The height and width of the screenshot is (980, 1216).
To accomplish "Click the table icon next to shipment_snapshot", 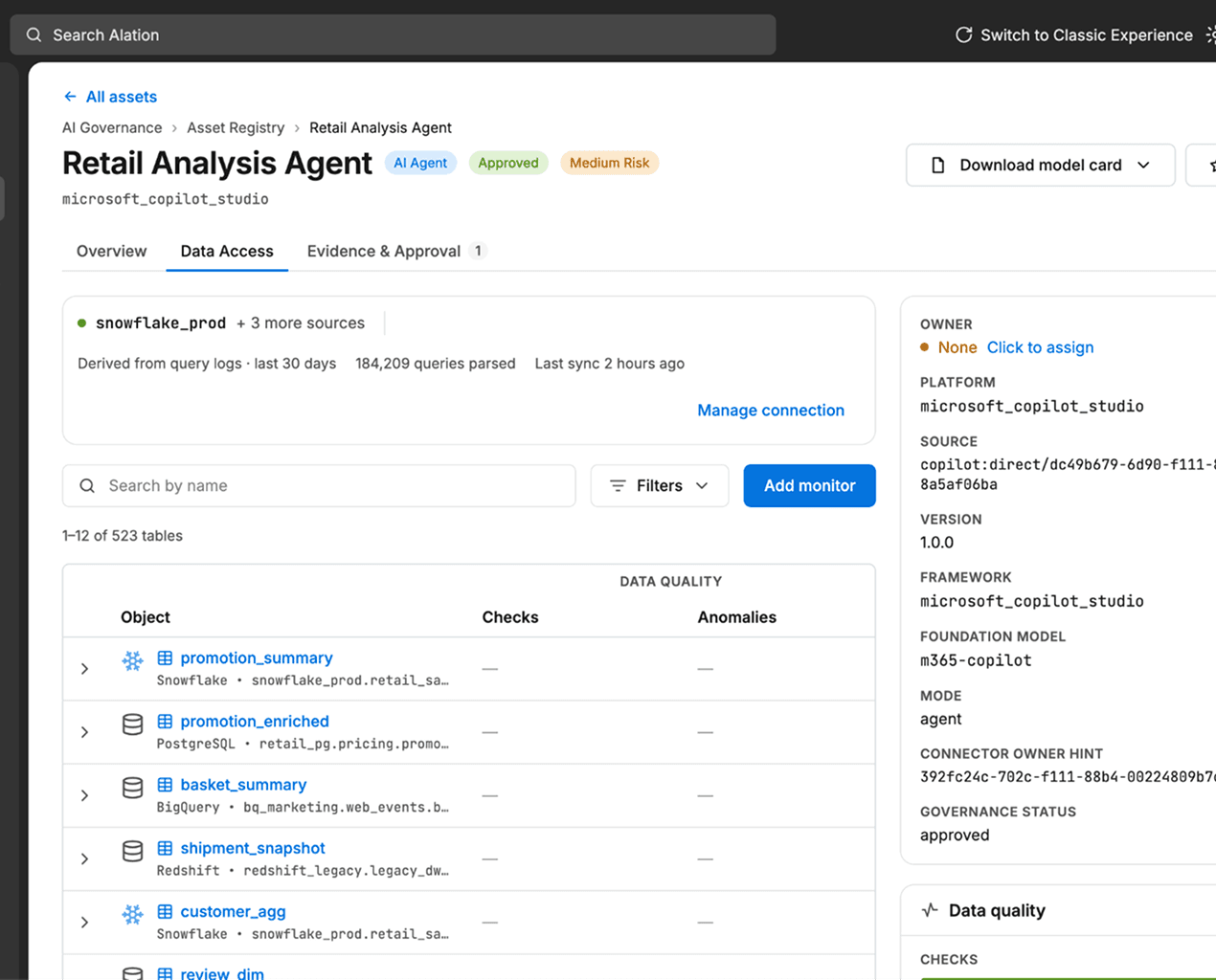I will point(165,848).
